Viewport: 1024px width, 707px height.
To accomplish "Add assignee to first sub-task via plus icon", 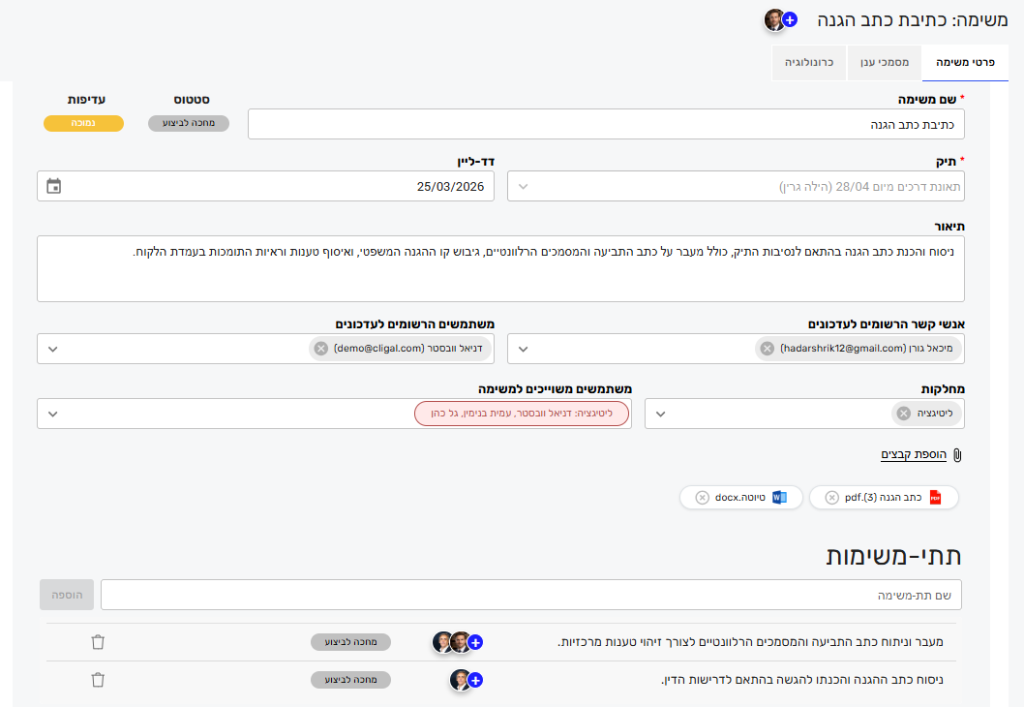I will (475, 642).
